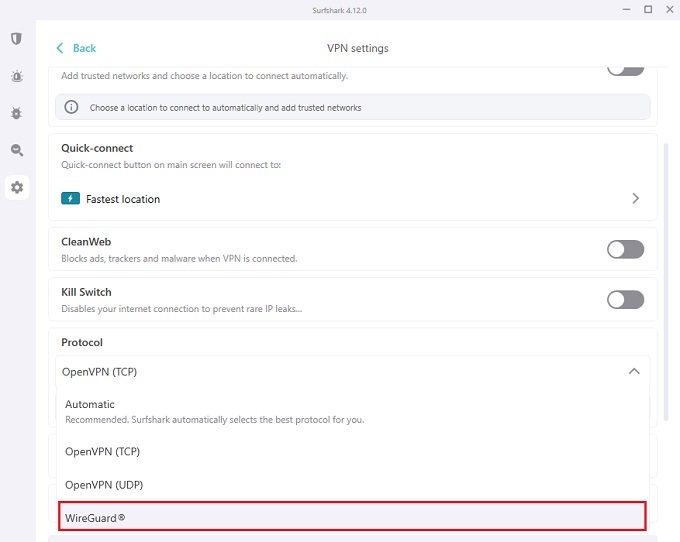The height and width of the screenshot is (542, 680).
Task: Maximize the Surfshark window
Action: (x=648, y=10)
